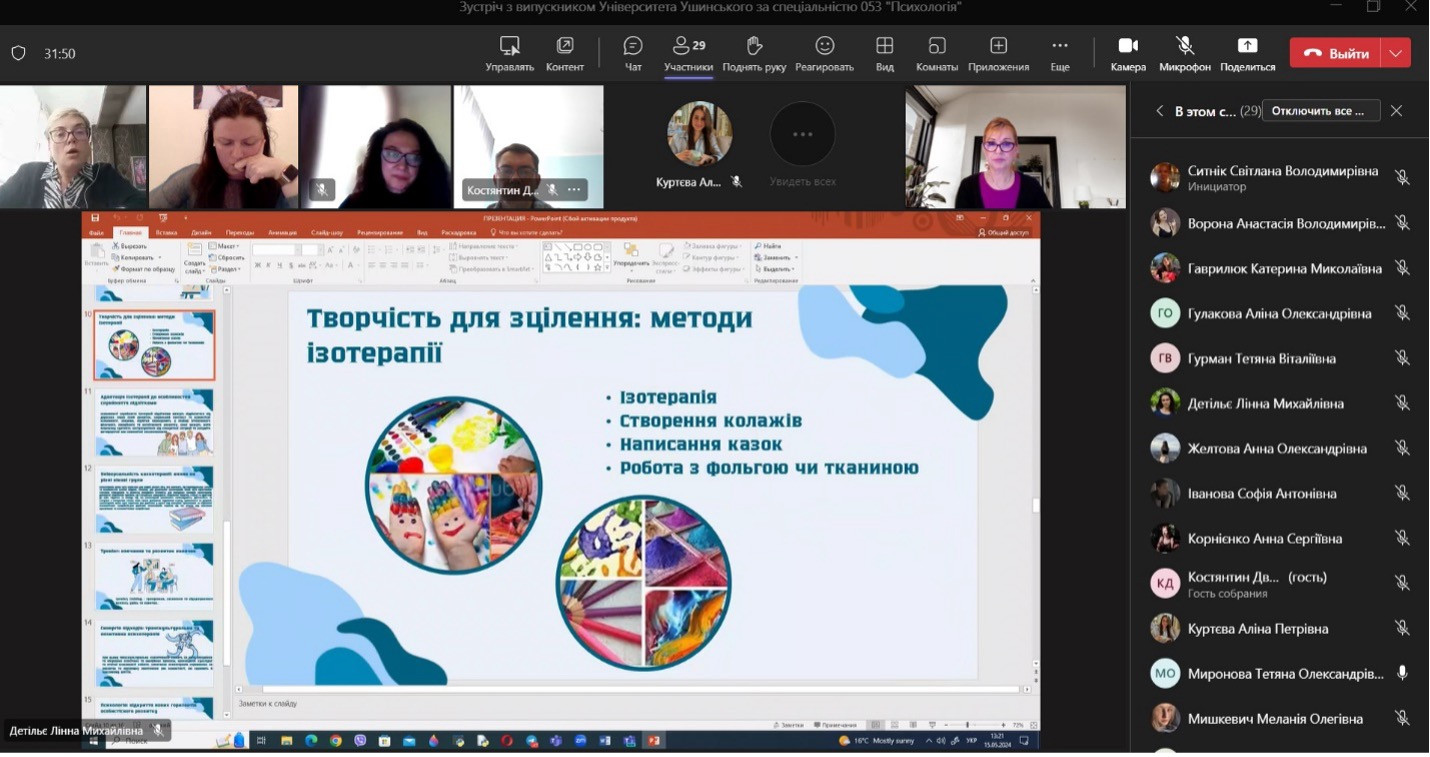Select participant Желтова Анна Олександрівна
The image size is (1430, 757).
[1280, 448]
